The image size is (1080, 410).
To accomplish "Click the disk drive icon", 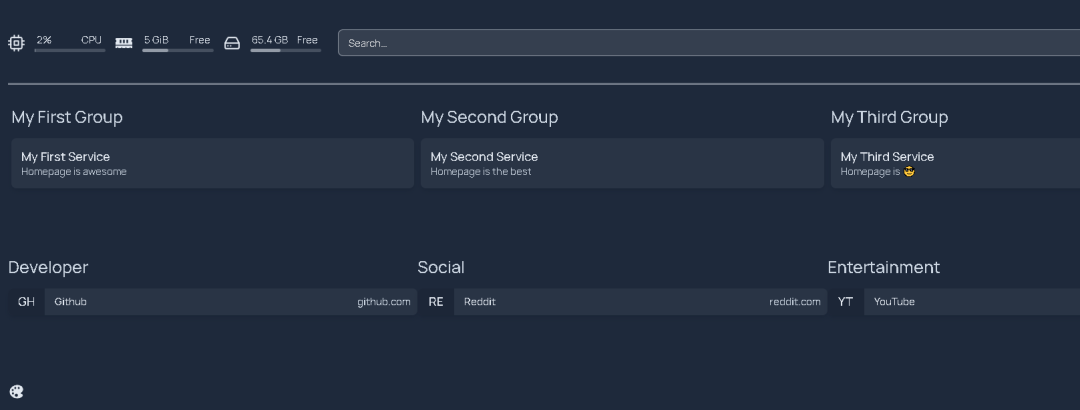I will pos(232,43).
